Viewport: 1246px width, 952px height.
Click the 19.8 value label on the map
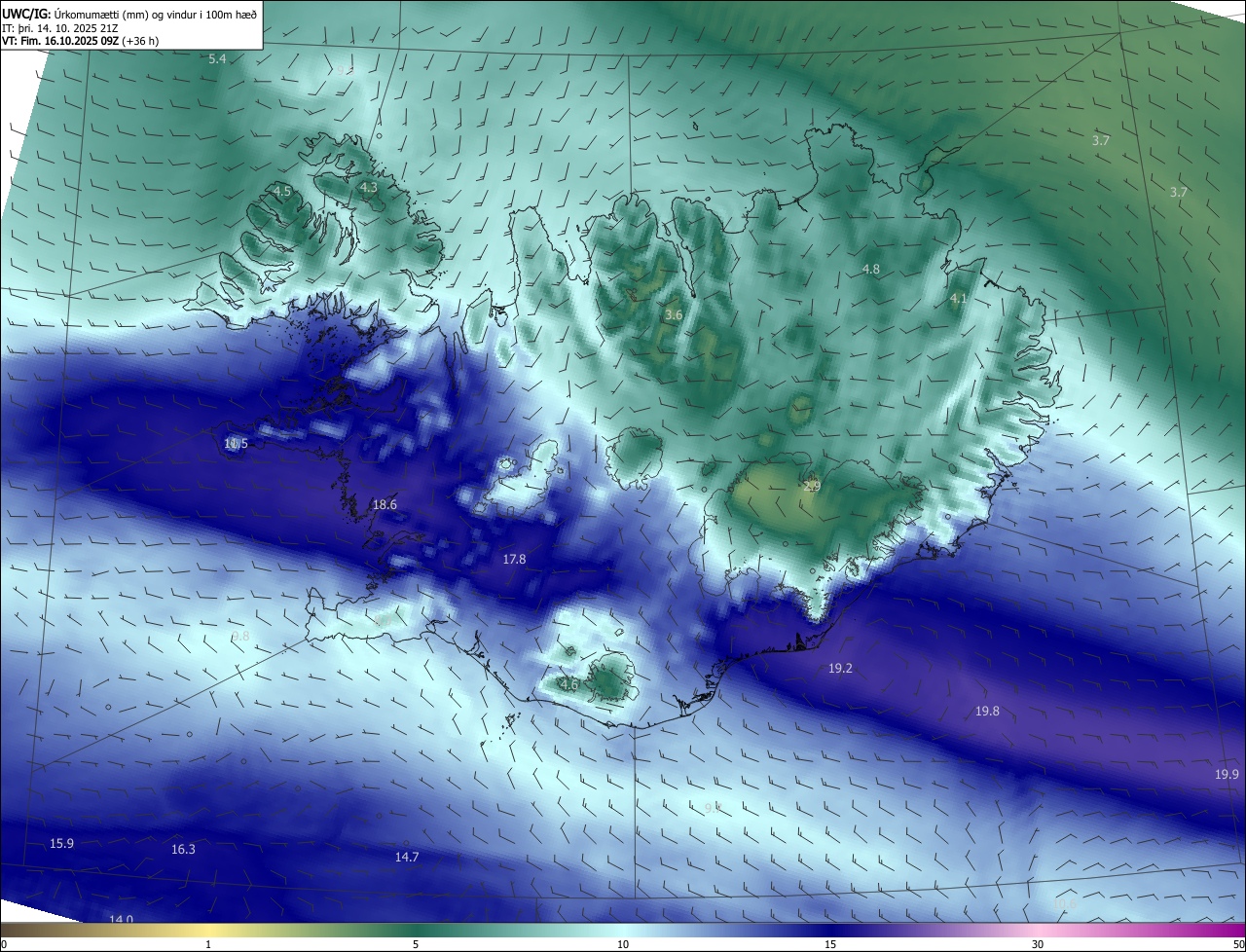[x=987, y=712]
